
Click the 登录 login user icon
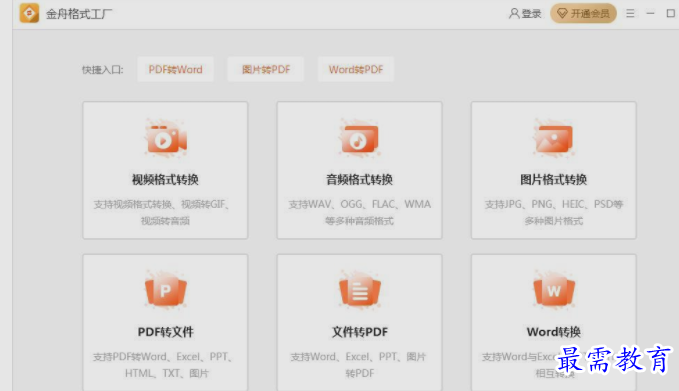(x=514, y=13)
